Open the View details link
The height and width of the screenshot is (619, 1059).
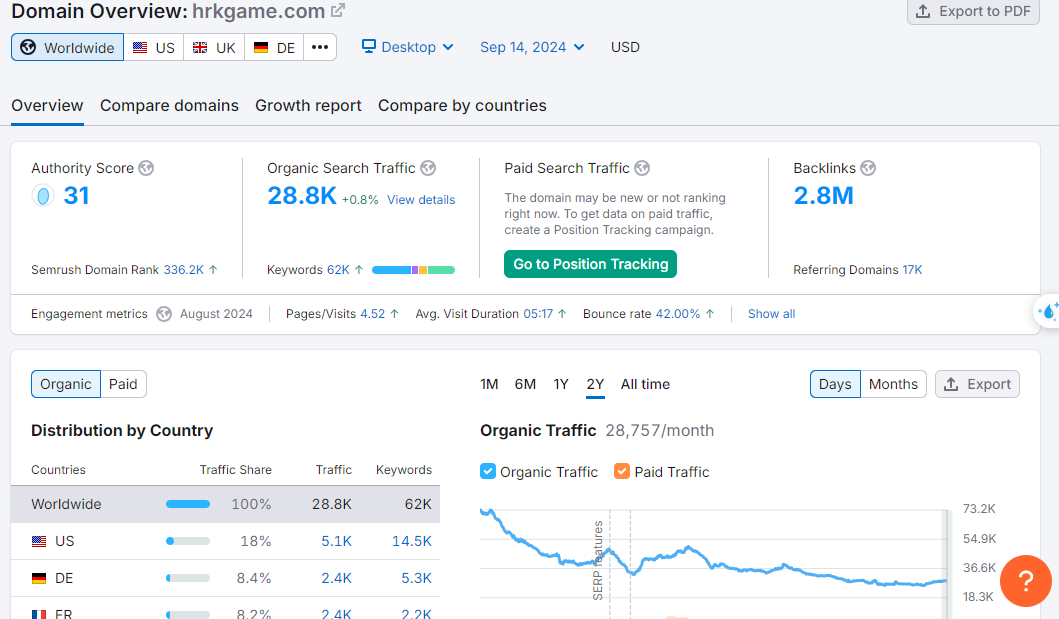421,200
